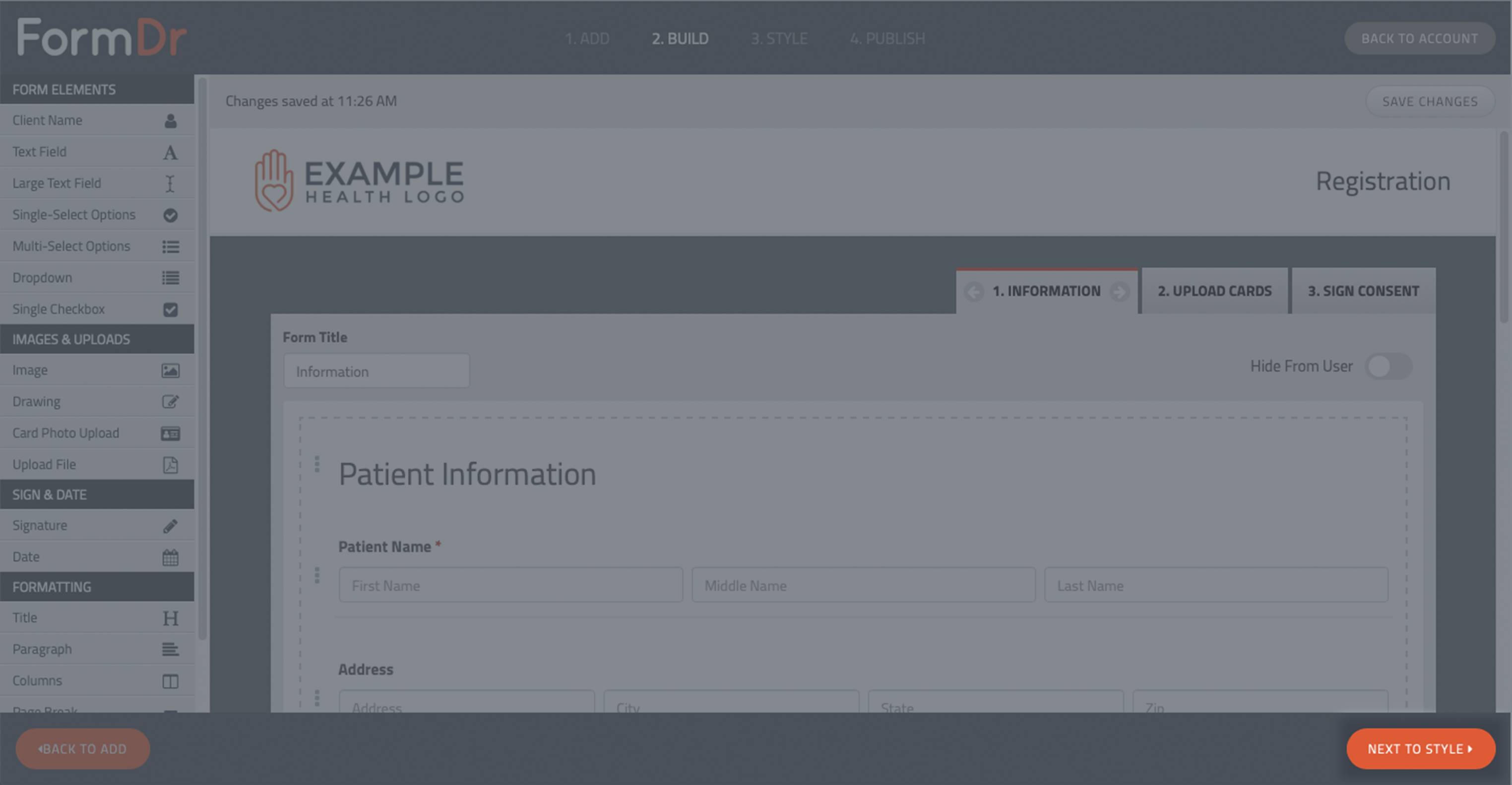Click the Form Title input field

click(376, 371)
